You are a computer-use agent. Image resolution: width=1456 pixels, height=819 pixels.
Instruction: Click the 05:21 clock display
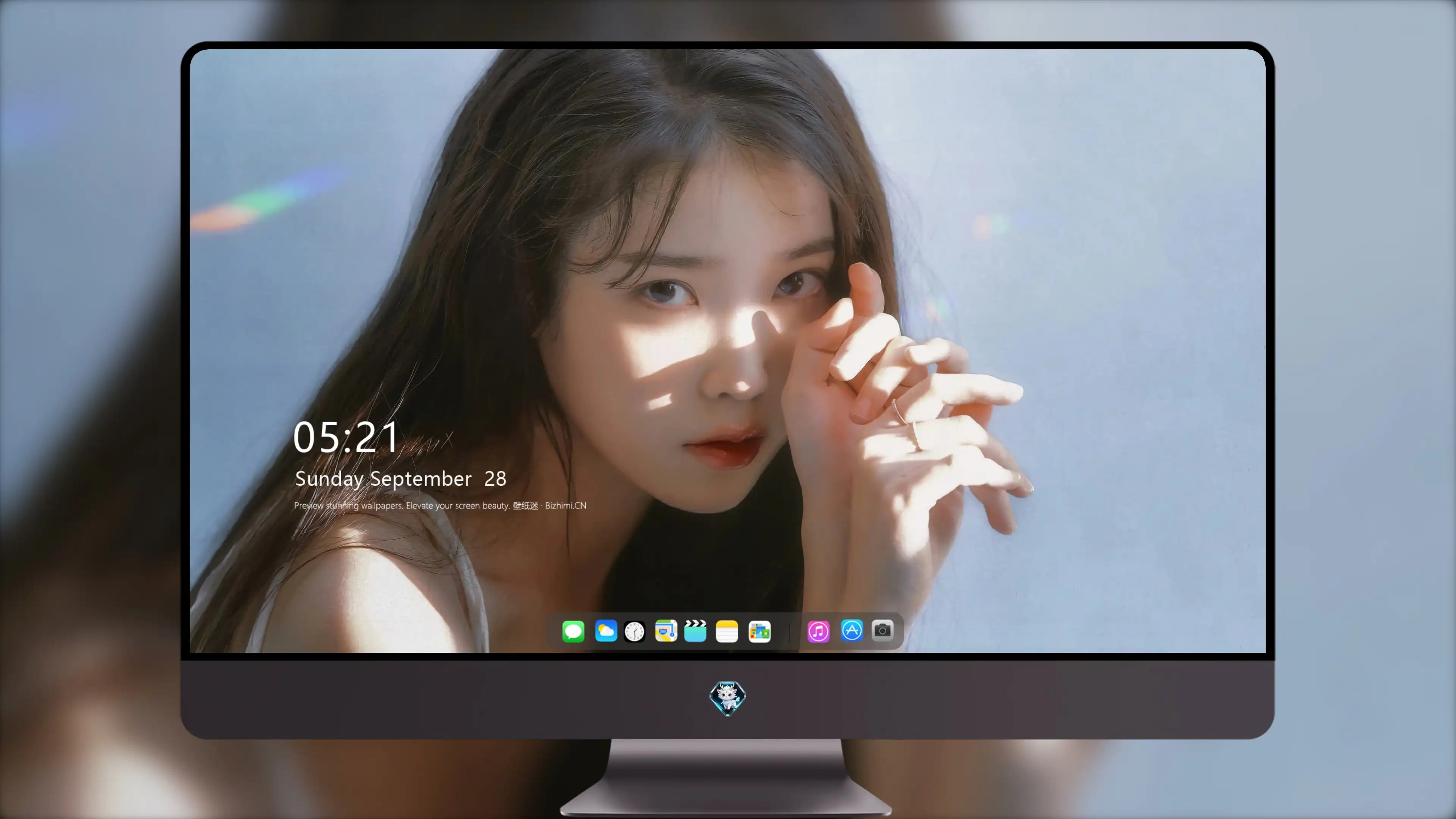click(346, 438)
